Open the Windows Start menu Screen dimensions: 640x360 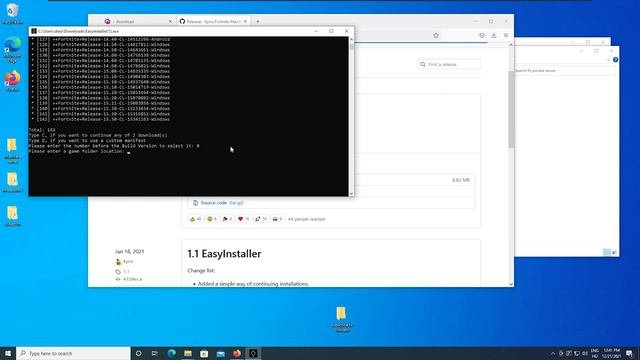click(8, 353)
